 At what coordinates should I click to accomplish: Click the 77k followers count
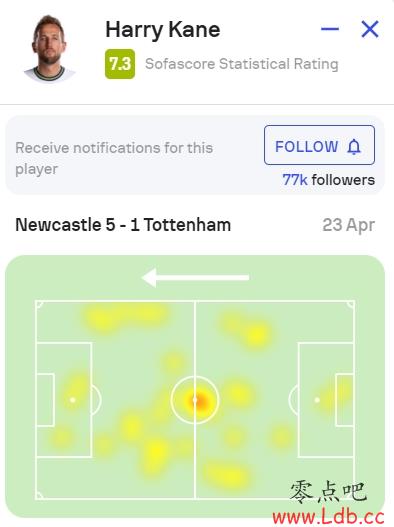pos(328,180)
